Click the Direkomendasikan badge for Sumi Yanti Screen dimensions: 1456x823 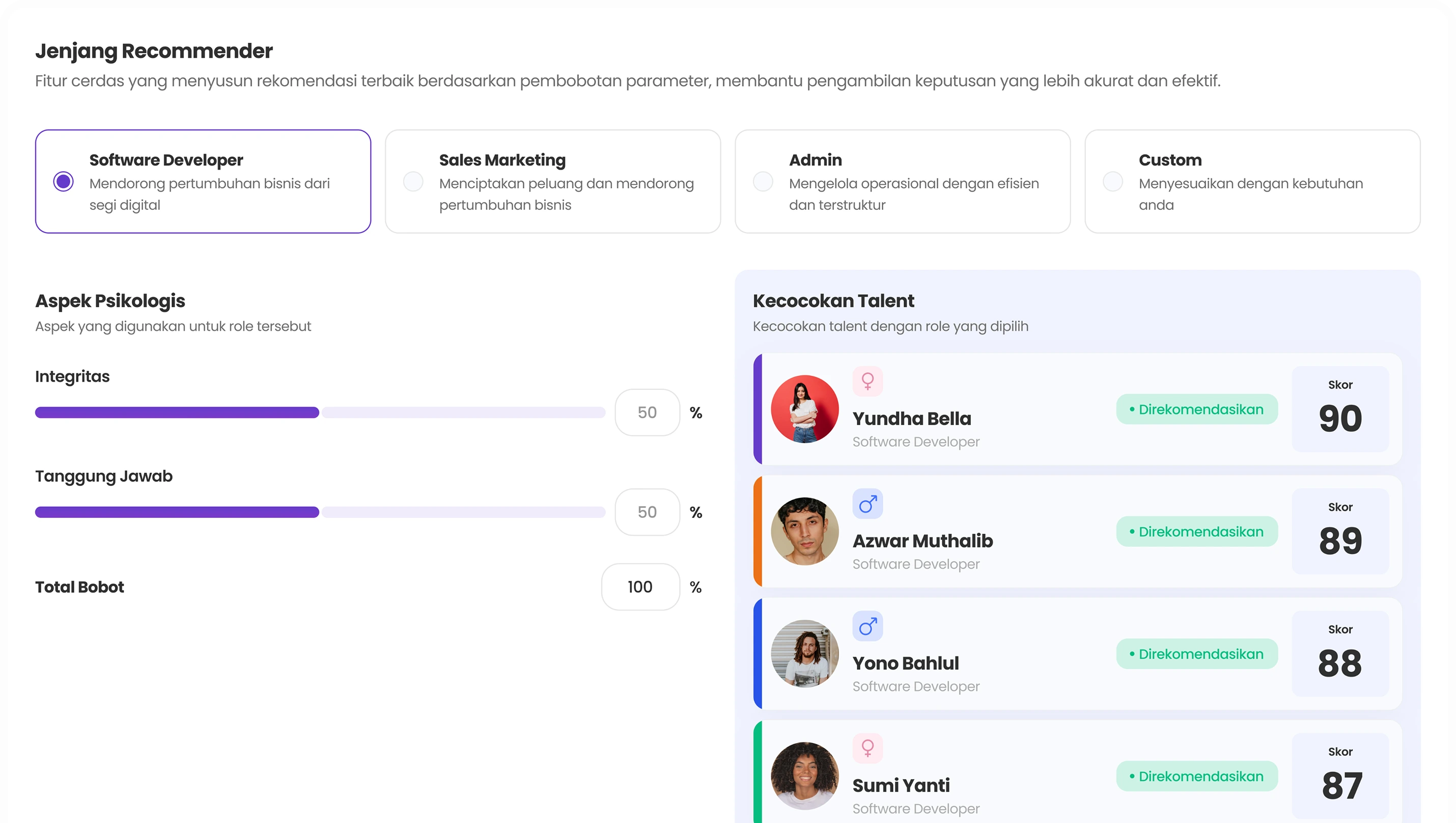[x=1196, y=776]
